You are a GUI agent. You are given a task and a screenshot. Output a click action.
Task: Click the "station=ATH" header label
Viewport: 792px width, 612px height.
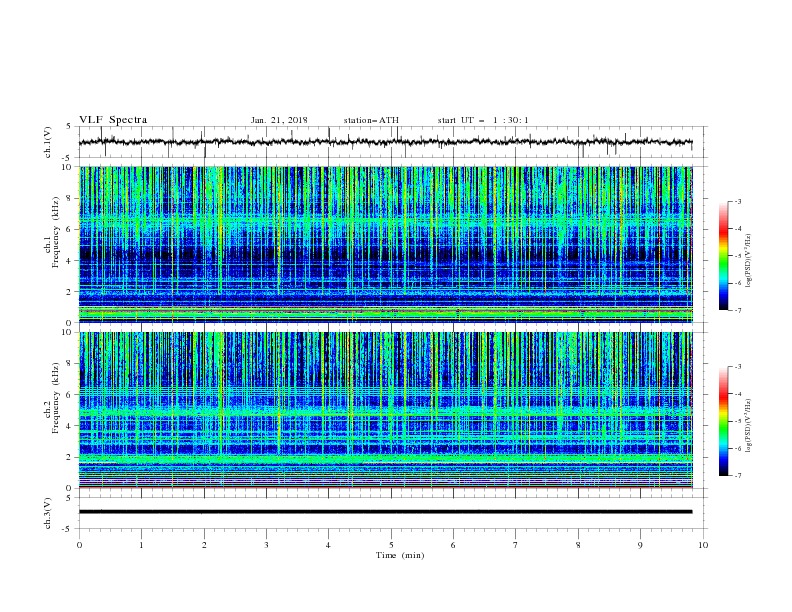point(371,120)
